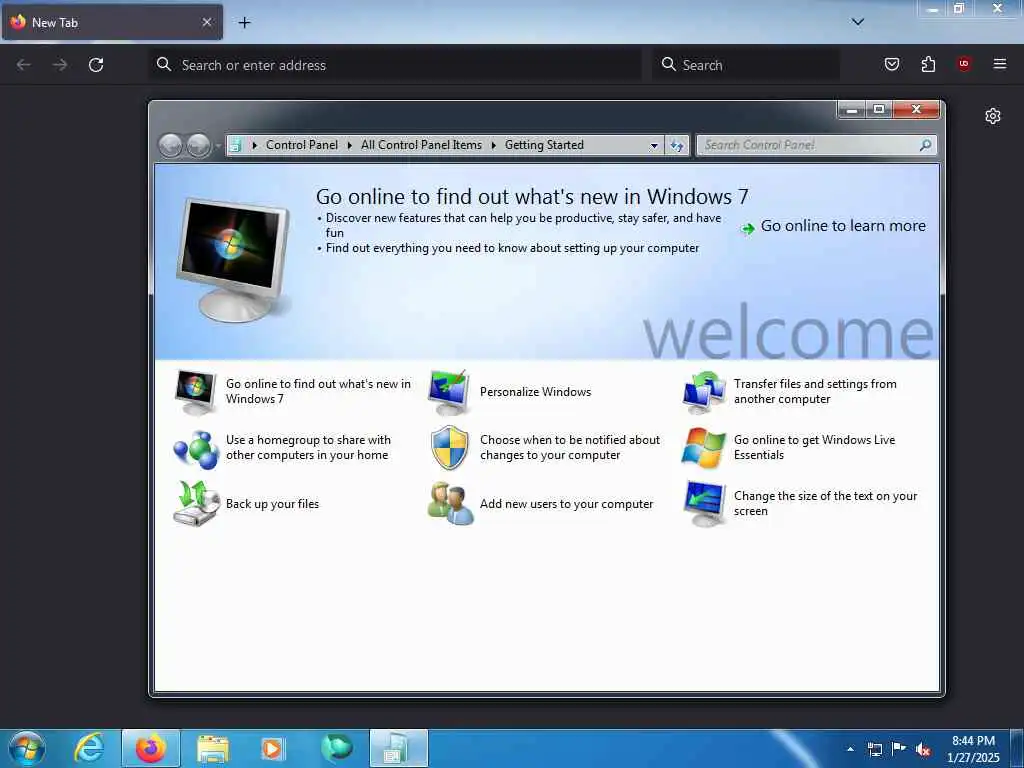Open the address bar history dropdown arrow
The width and height of the screenshot is (1024, 768).
tap(654, 146)
